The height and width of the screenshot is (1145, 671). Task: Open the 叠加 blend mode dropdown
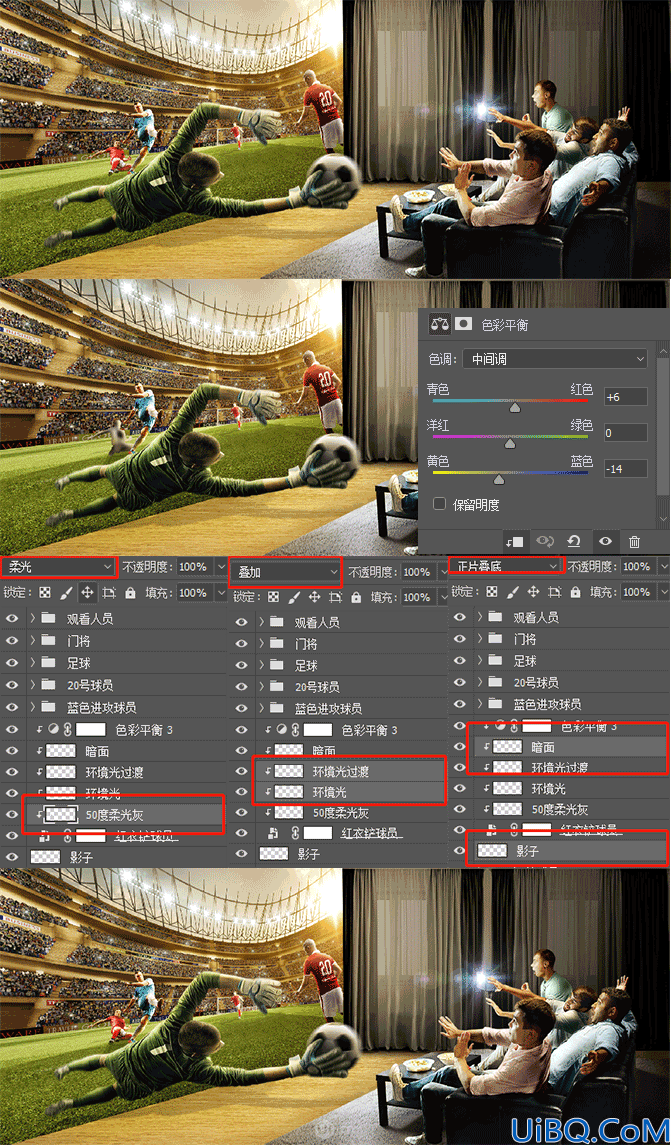(x=285, y=571)
